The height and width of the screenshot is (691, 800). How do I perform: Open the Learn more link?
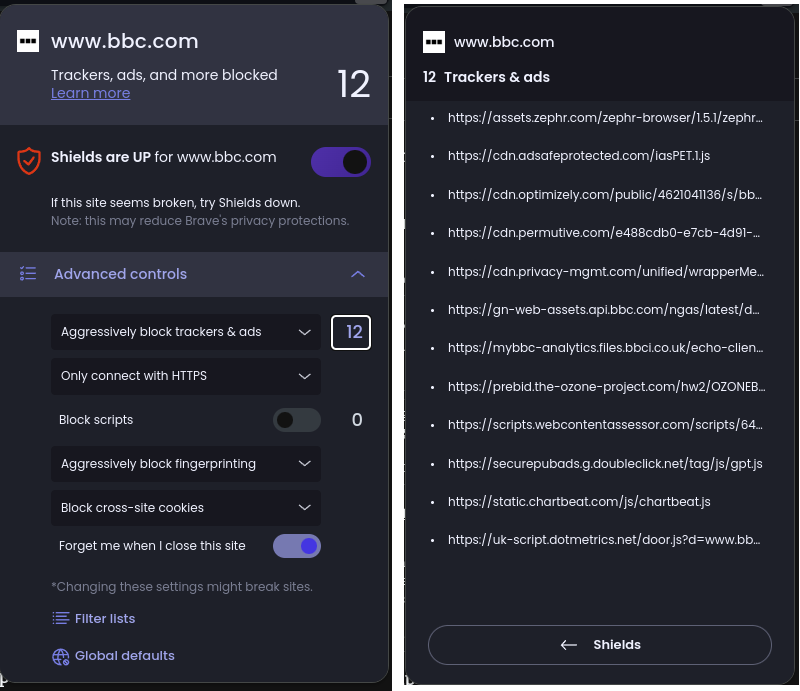(x=90, y=93)
